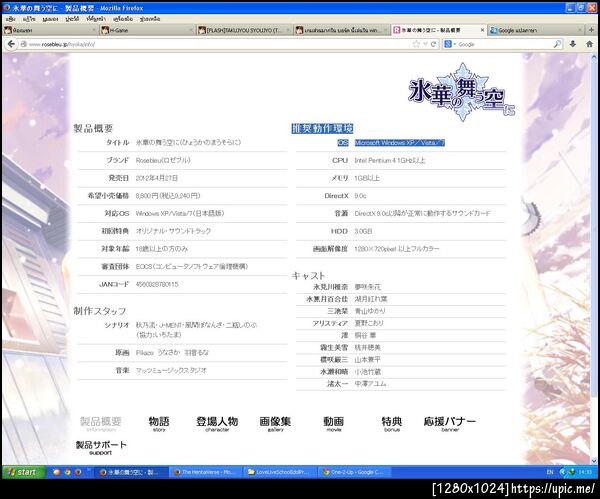The height and width of the screenshot is (499, 600).
Task: Click the 3.0GB HDD value
Action: 363,231
